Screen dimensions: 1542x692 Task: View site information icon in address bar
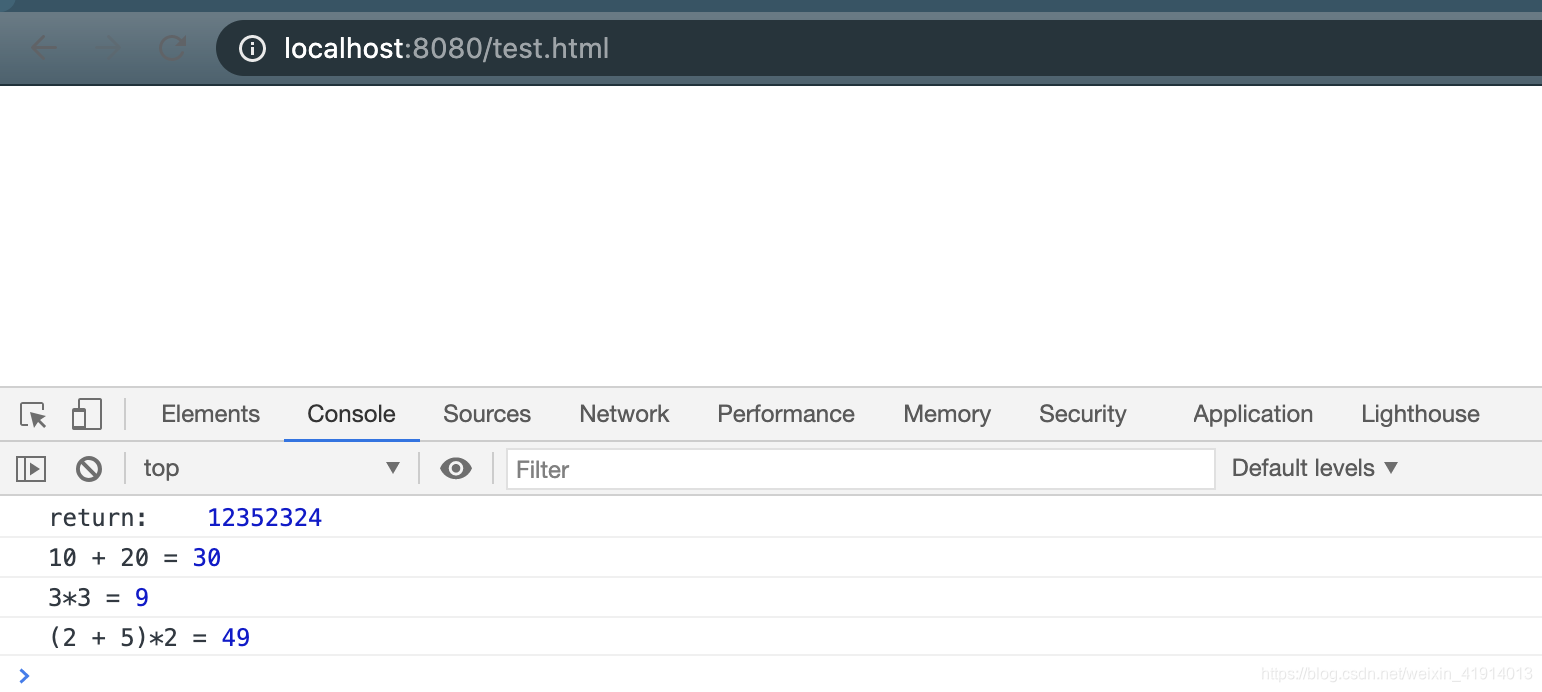pyautogui.click(x=253, y=48)
